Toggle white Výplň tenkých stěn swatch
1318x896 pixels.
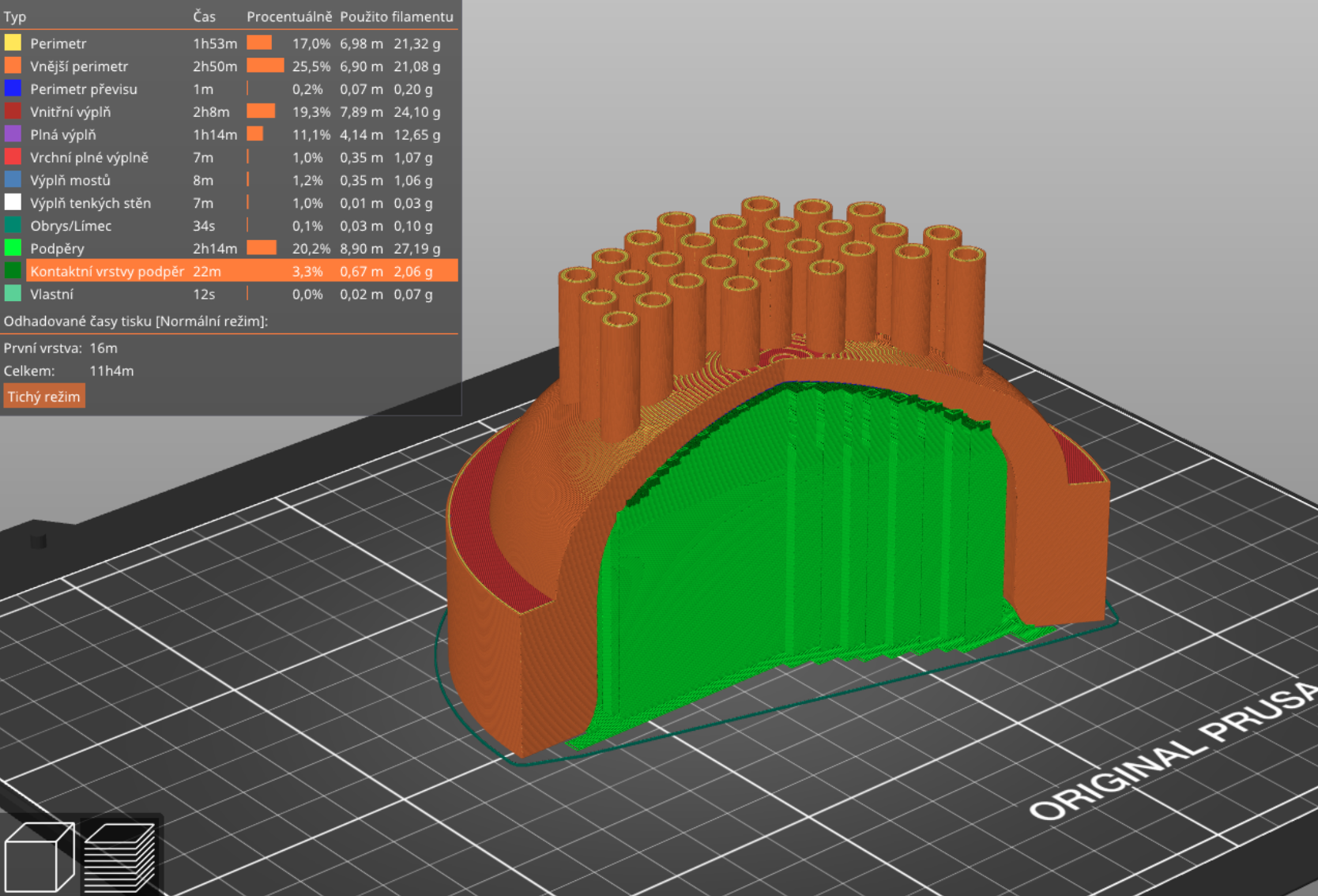(13, 202)
